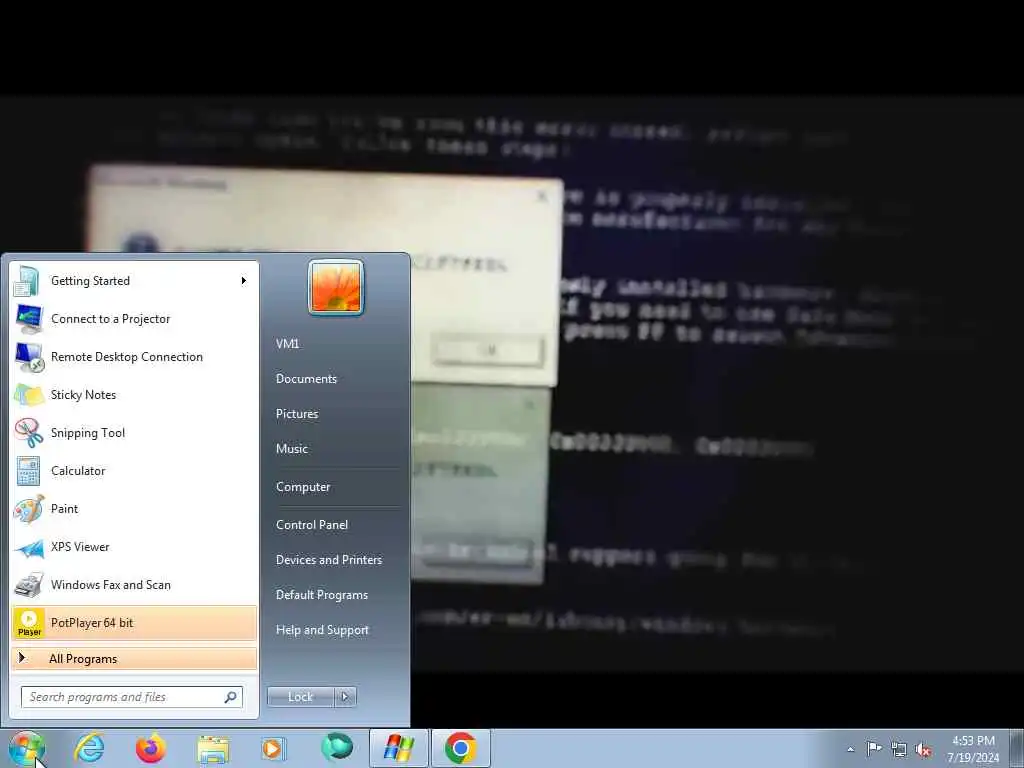Viewport: 1024px width, 768px height.
Task: Open Pictures library
Action: [x=297, y=414]
